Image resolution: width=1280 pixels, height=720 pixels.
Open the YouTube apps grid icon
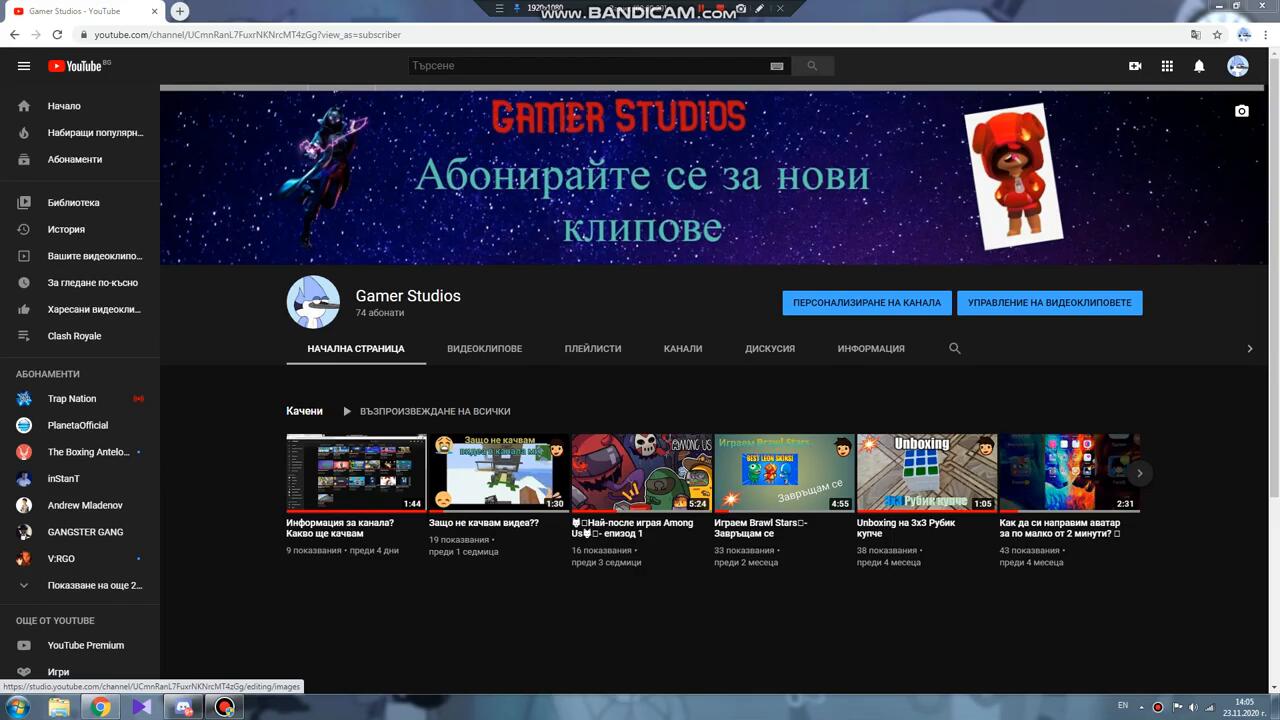tap(1167, 66)
